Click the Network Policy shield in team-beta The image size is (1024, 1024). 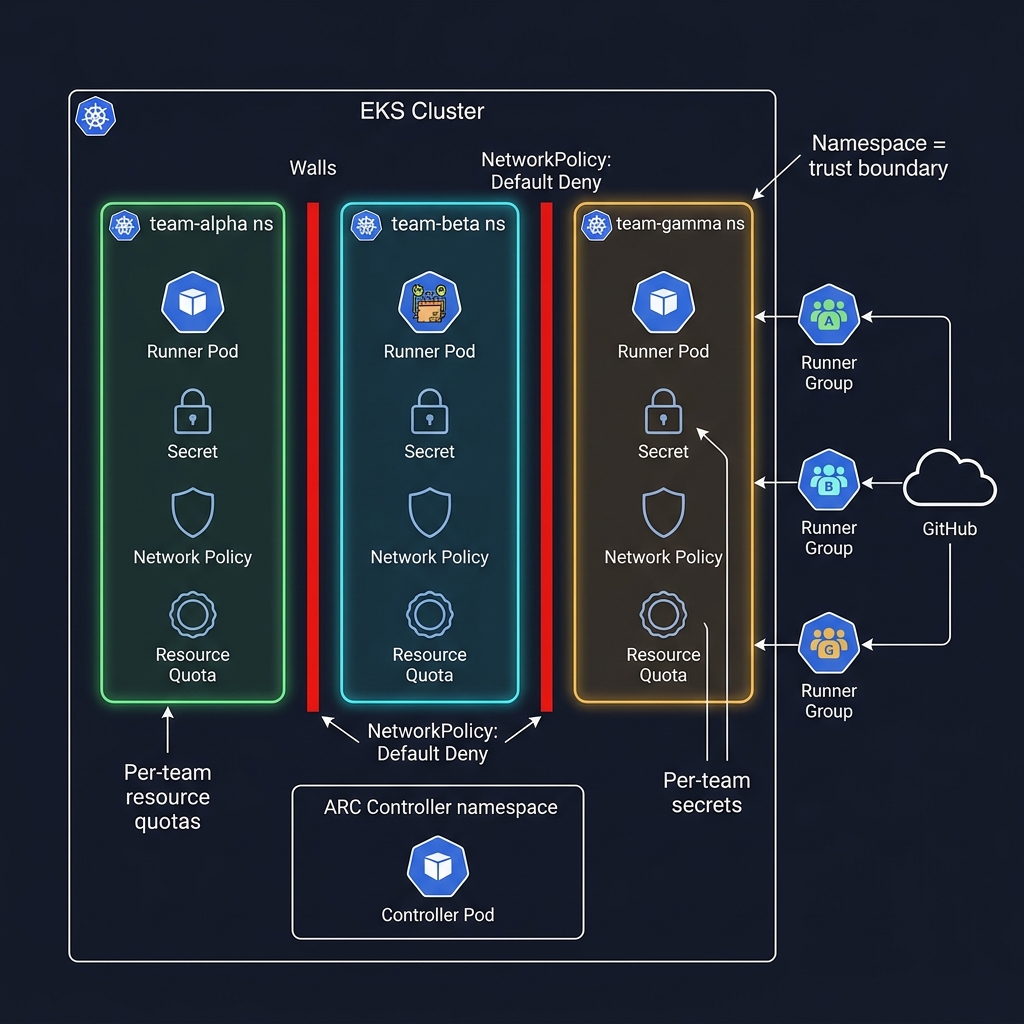pos(430,512)
